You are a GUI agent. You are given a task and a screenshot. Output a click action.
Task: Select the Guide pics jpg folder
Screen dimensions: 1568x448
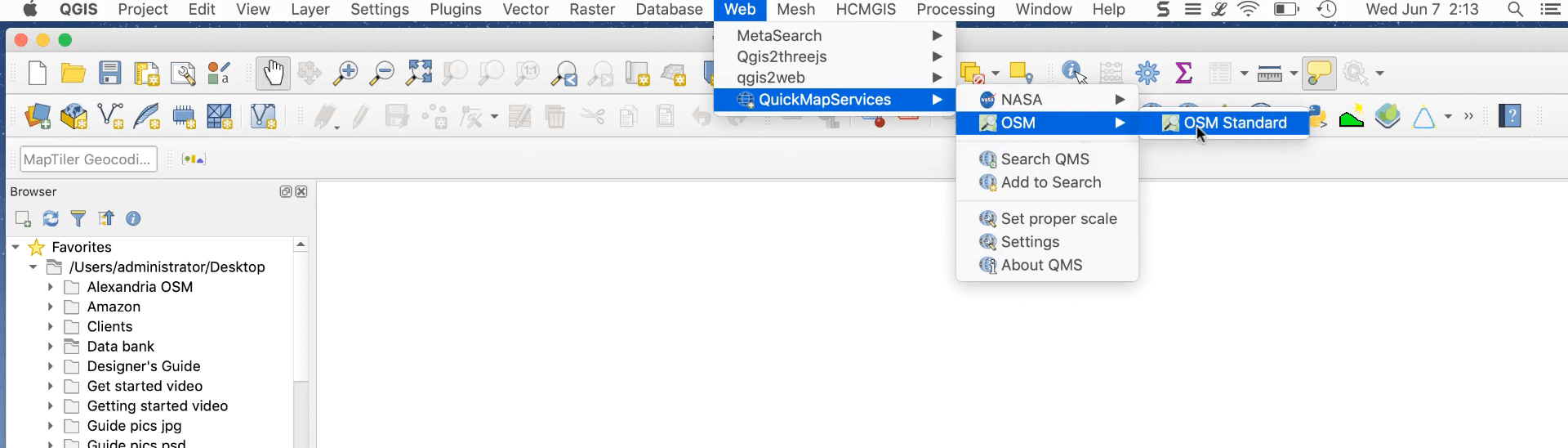[x=135, y=426]
